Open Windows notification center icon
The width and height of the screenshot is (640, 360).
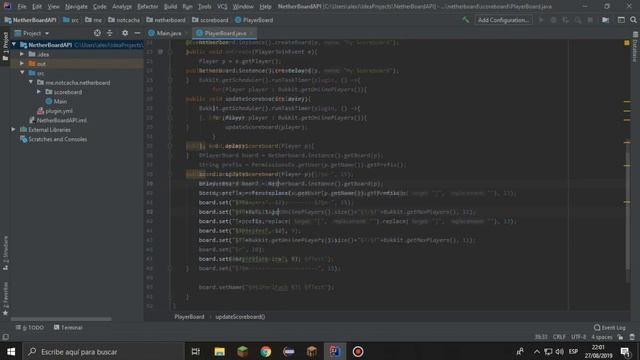(x=625, y=351)
